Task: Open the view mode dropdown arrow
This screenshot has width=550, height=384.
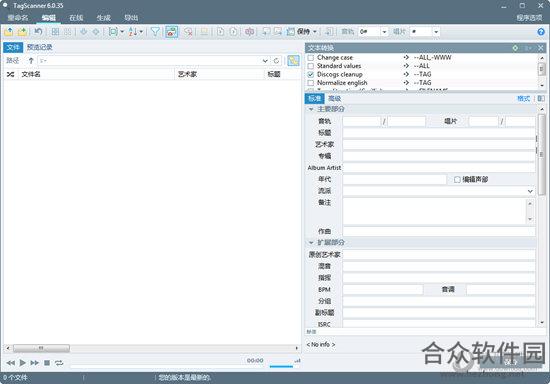Action: click(x=122, y=32)
